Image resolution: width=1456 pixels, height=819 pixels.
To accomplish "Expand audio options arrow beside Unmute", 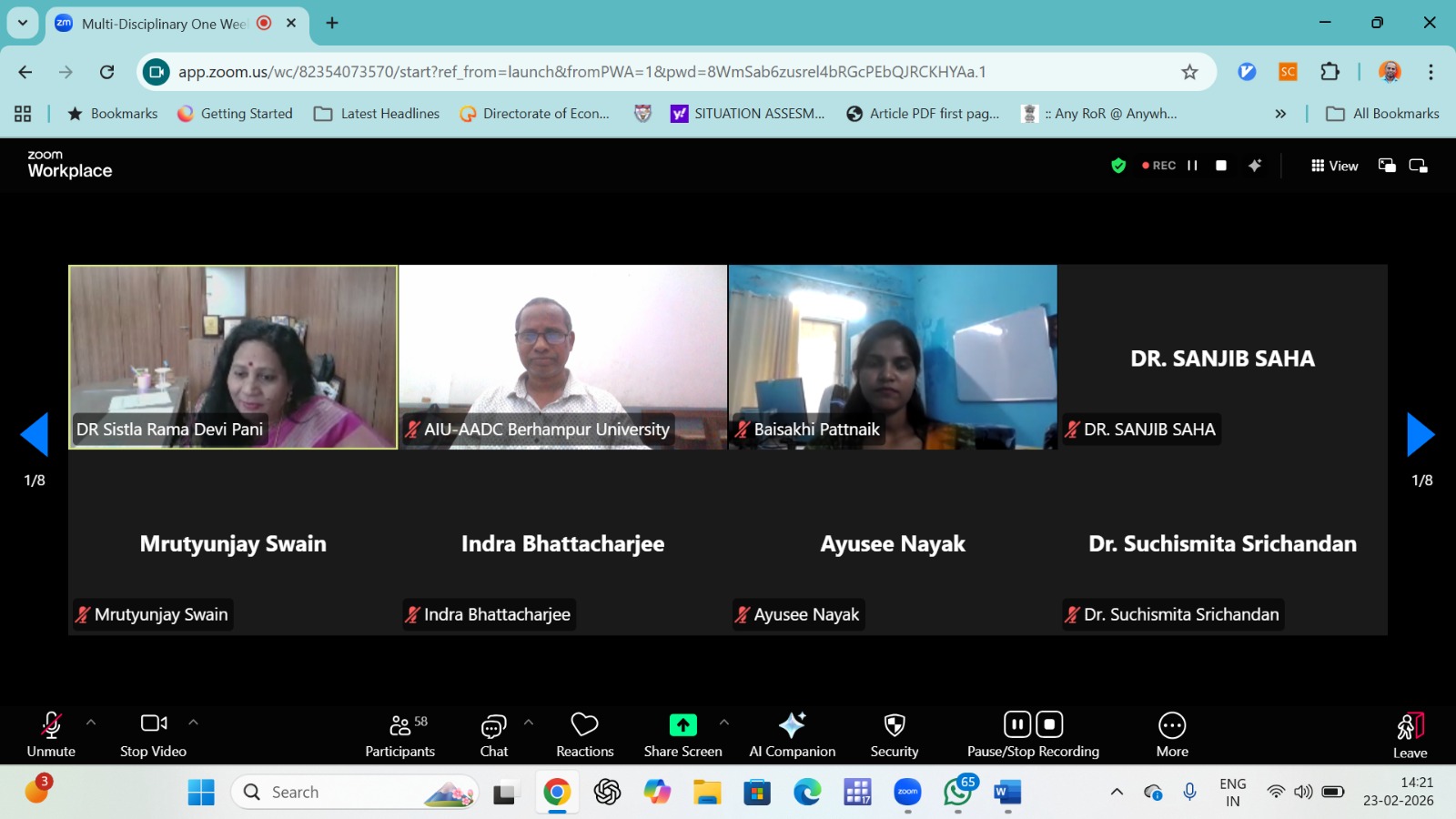I will pyautogui.click(x=91, y=723).
